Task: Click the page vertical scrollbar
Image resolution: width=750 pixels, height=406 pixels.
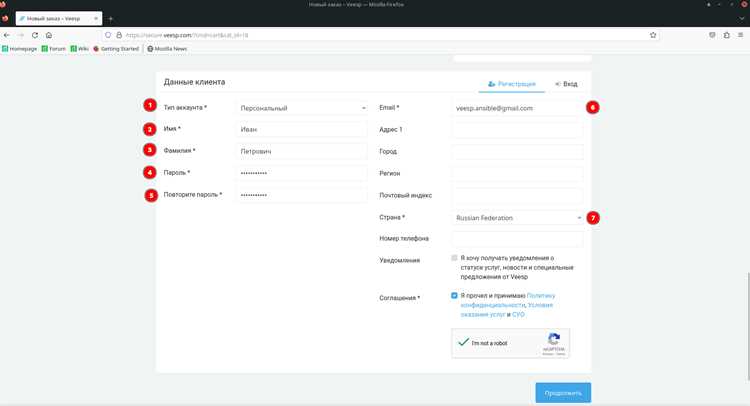Action: tap(747, 327)
